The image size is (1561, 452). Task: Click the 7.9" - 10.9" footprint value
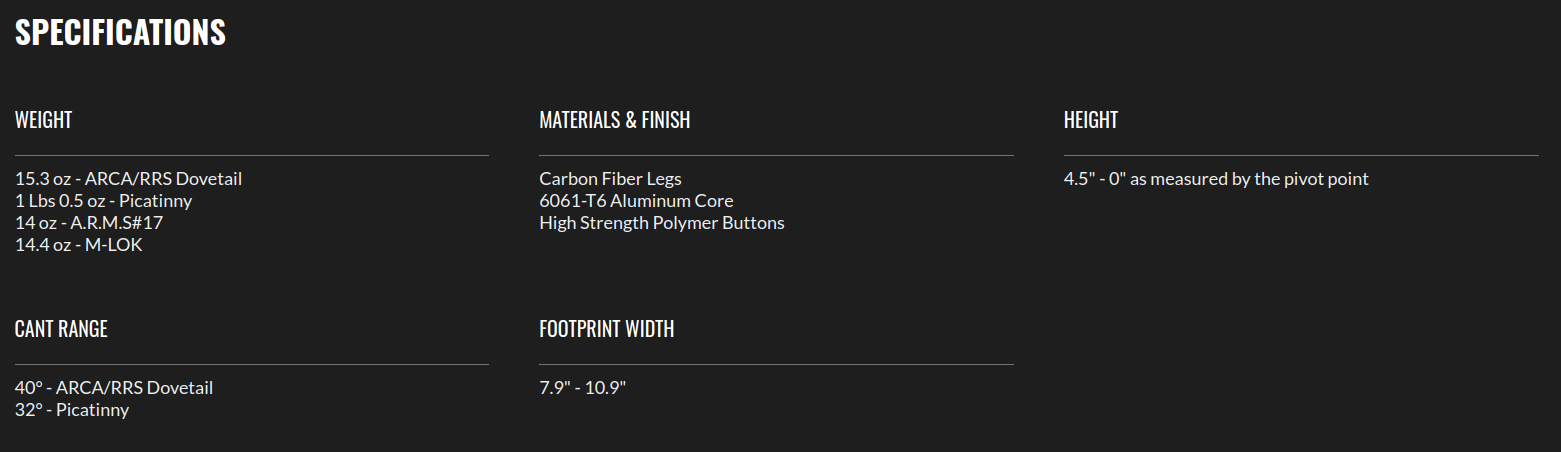tap(582, 388)
